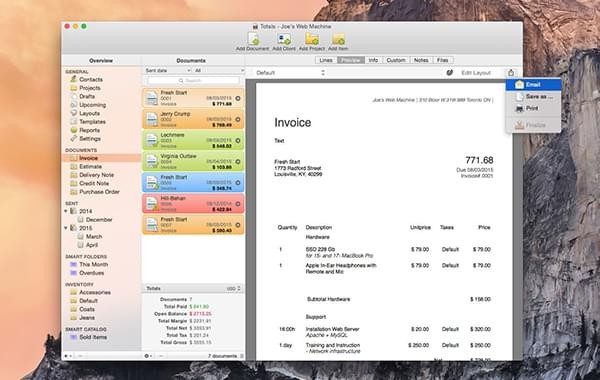The height and width of the screenshot is (380, 600).
Task: Switch to the Lines tab
Action: [x=326, y=60]
